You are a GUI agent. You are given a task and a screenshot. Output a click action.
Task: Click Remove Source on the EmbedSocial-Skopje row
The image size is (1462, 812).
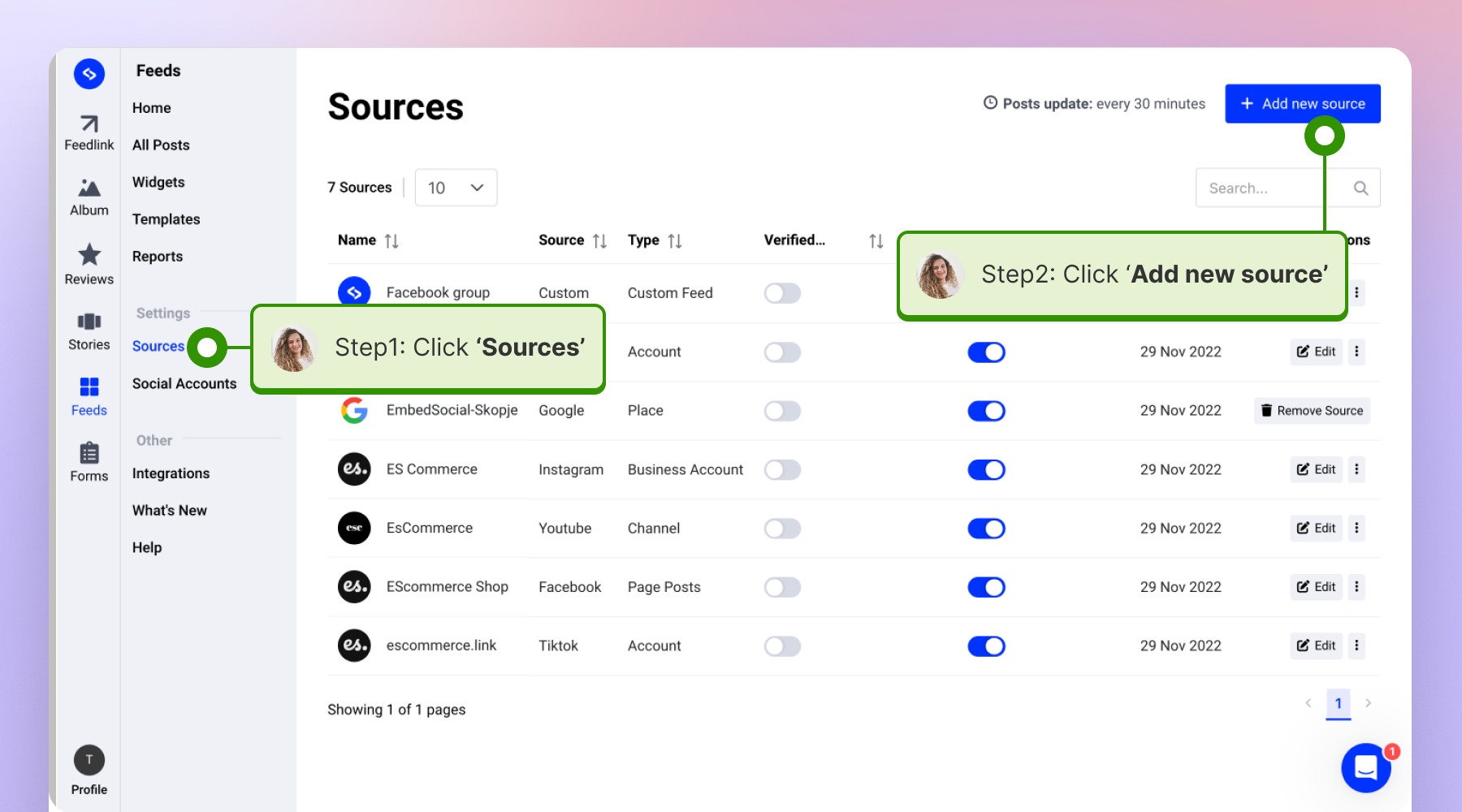[1311, 410]
